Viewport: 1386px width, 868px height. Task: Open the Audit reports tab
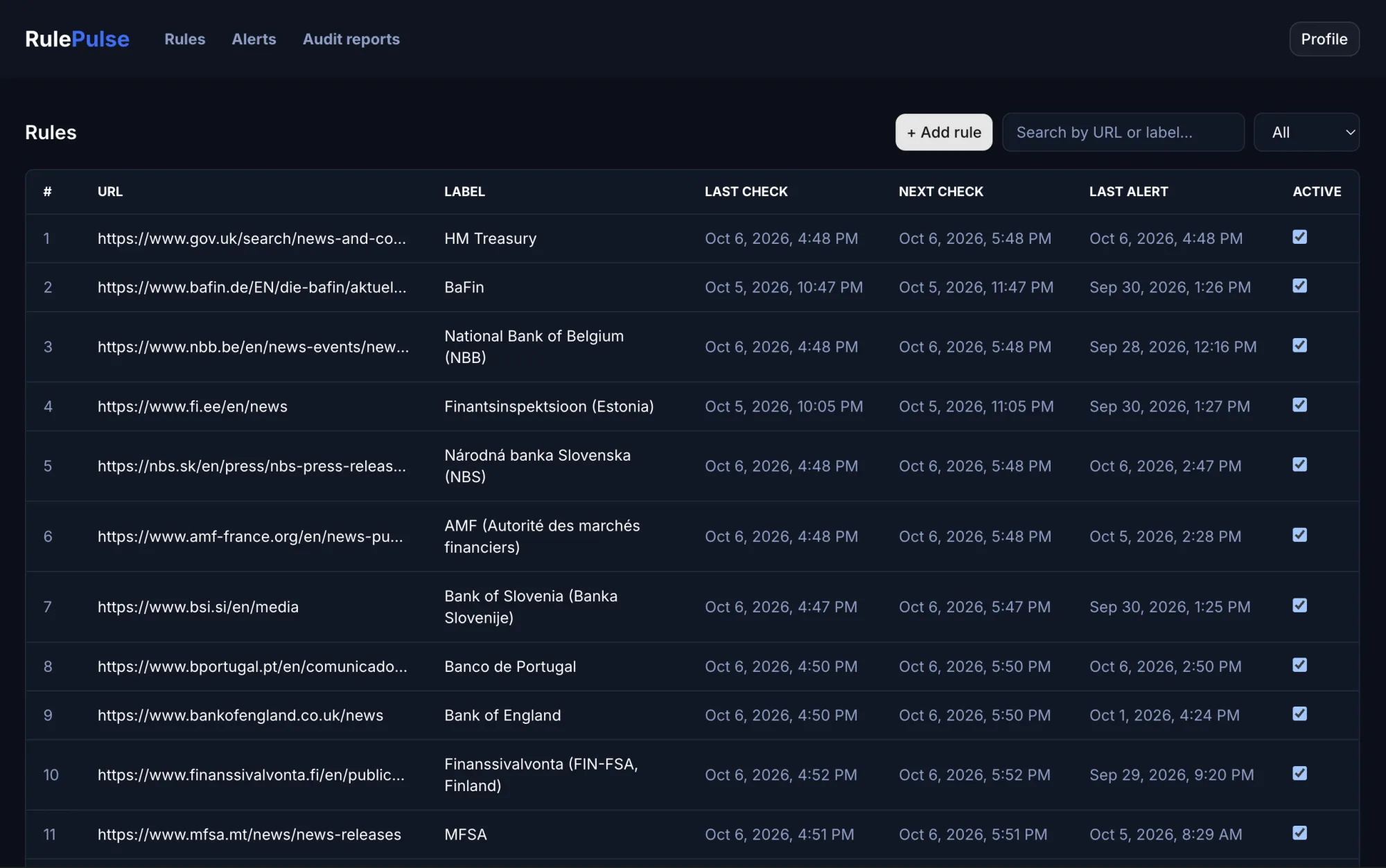tap(351, 39)
